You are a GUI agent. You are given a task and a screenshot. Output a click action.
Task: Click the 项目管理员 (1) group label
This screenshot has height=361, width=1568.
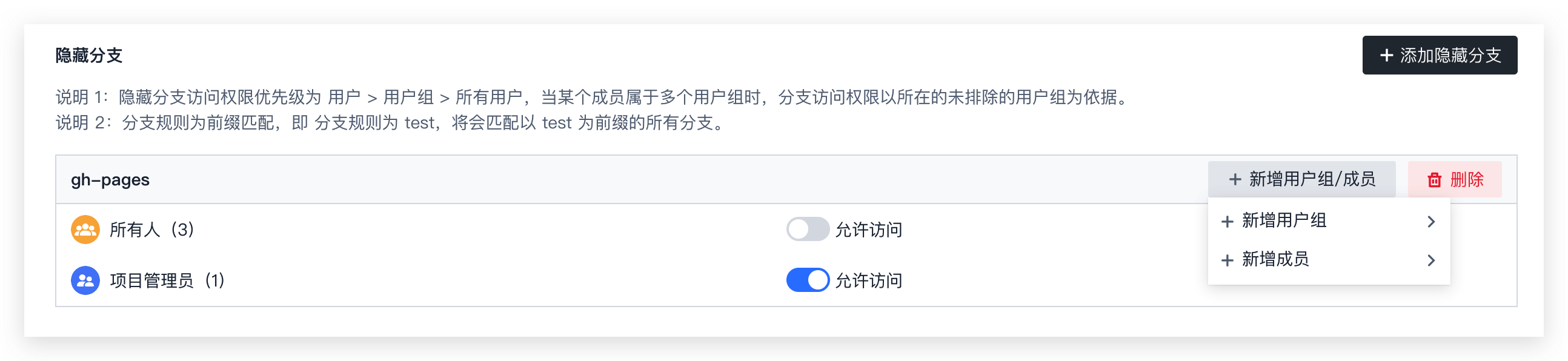pos(167,280)
